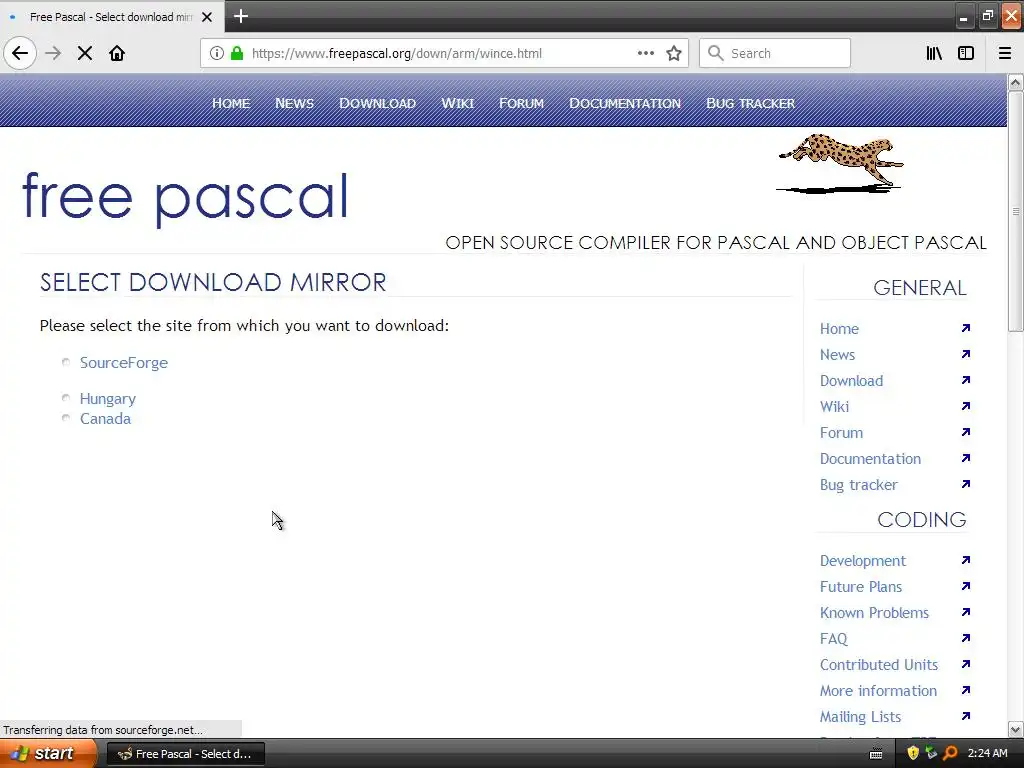Viewport: 1024px width, 768px height.
Task: Toggle the sidebar view icon
Action: (966, 54)
